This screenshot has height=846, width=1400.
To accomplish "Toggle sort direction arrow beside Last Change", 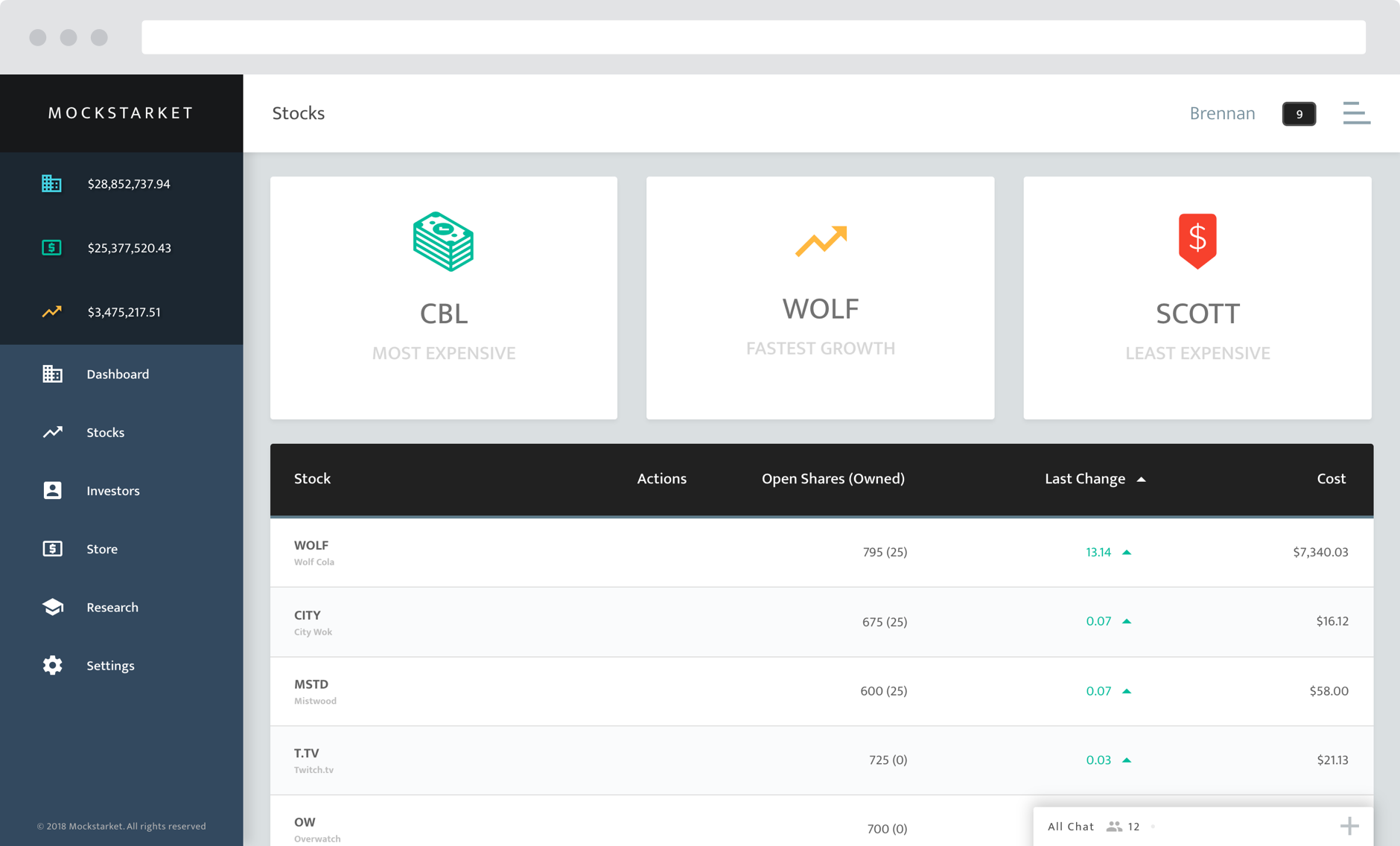I will point(1141,480).
